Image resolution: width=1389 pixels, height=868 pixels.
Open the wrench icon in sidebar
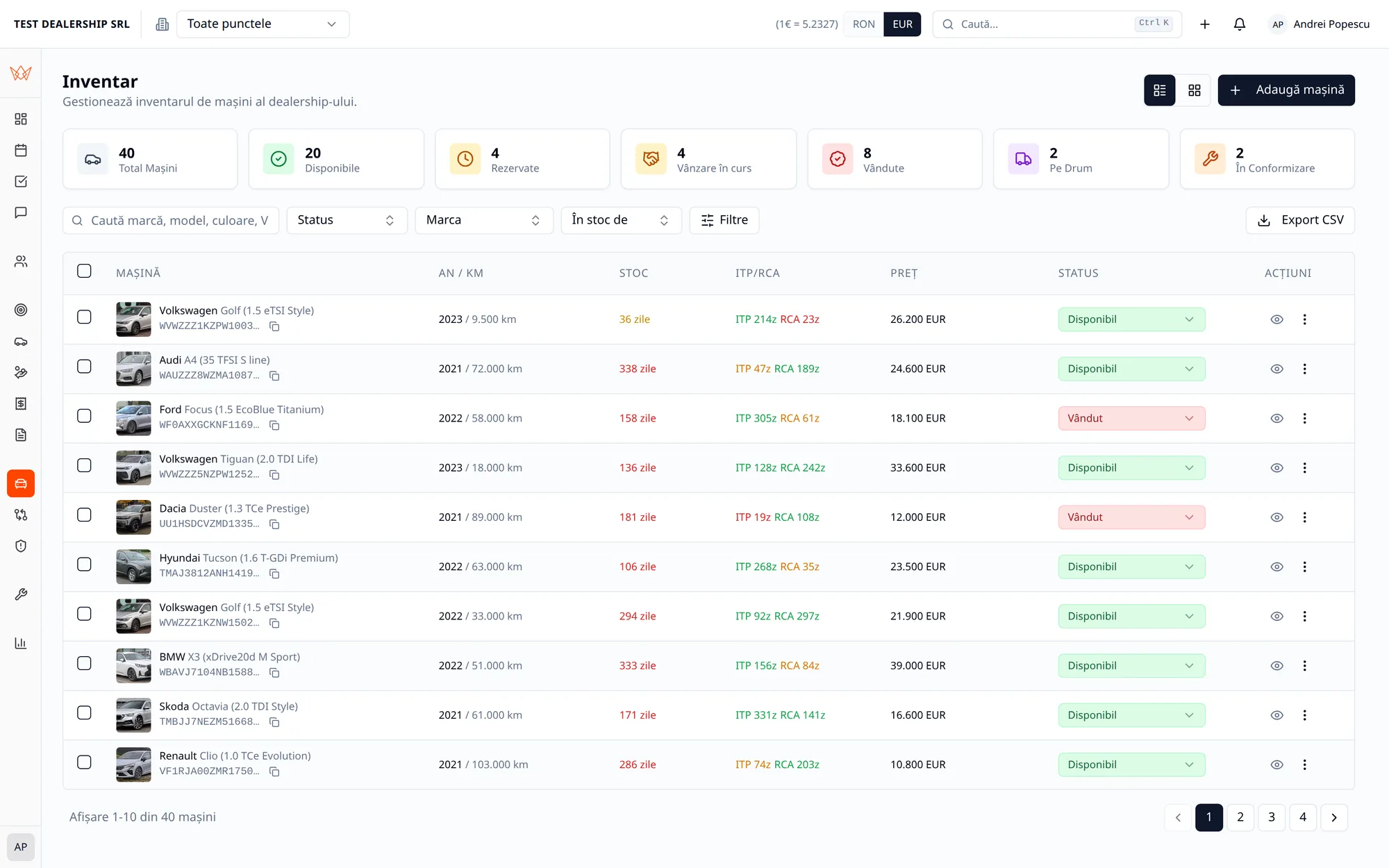tap(21, 594)
